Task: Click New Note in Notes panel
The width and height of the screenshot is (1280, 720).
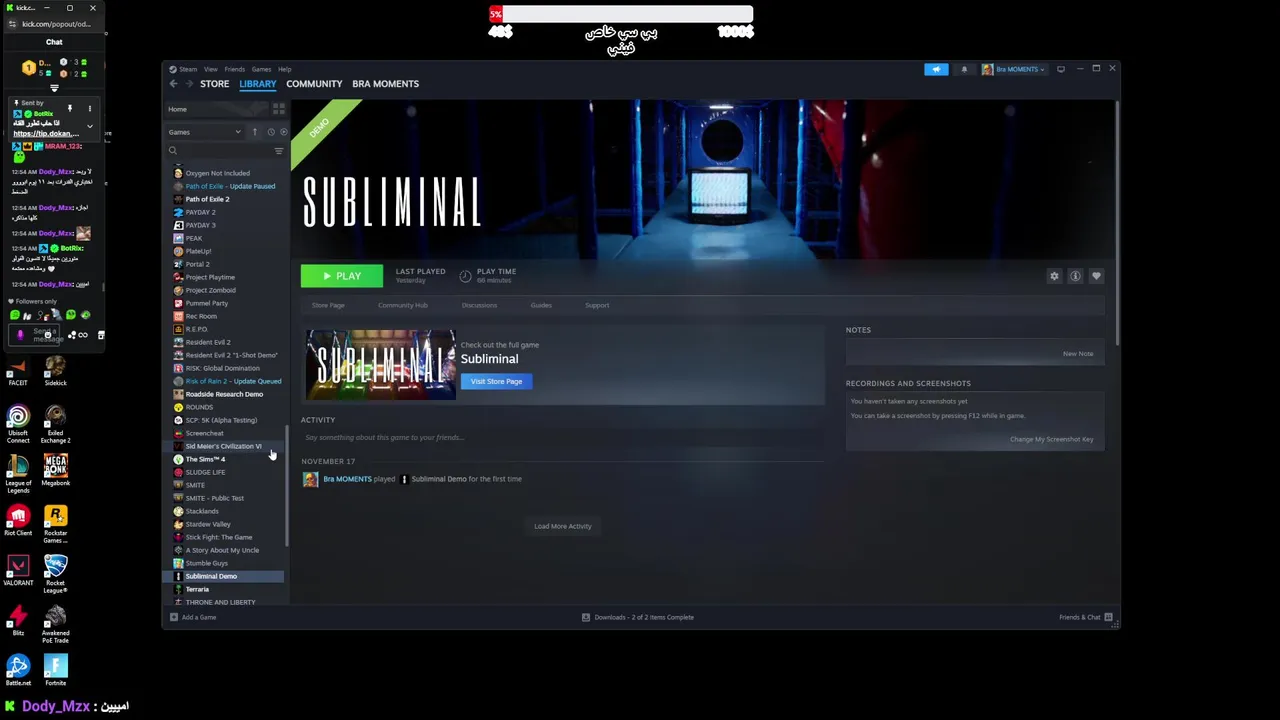Action: tap(1078, 354)
